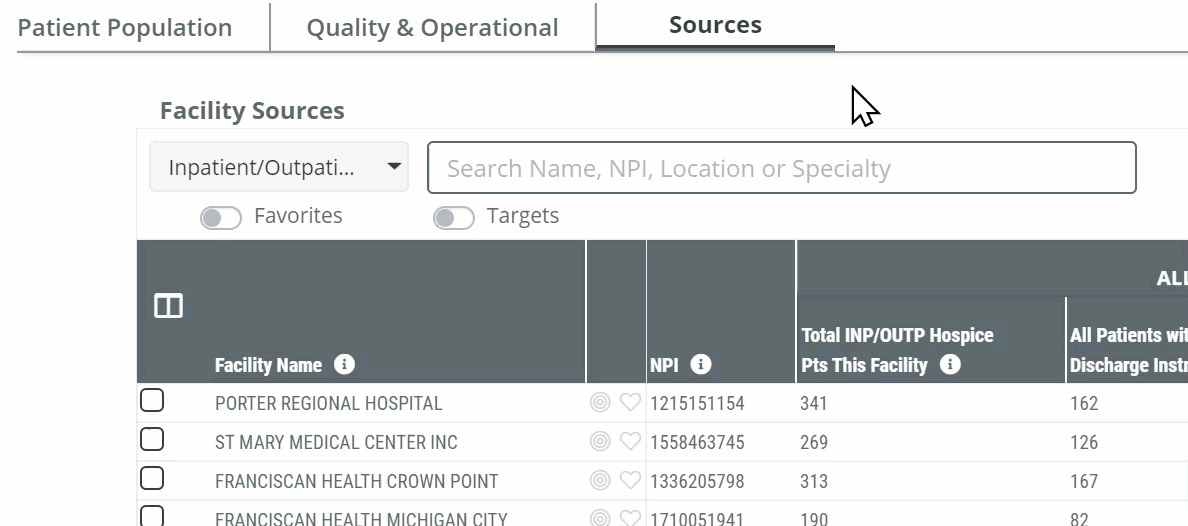Show info icon next to NPI header
1188x526 pixels.
(x=701, y=365)
